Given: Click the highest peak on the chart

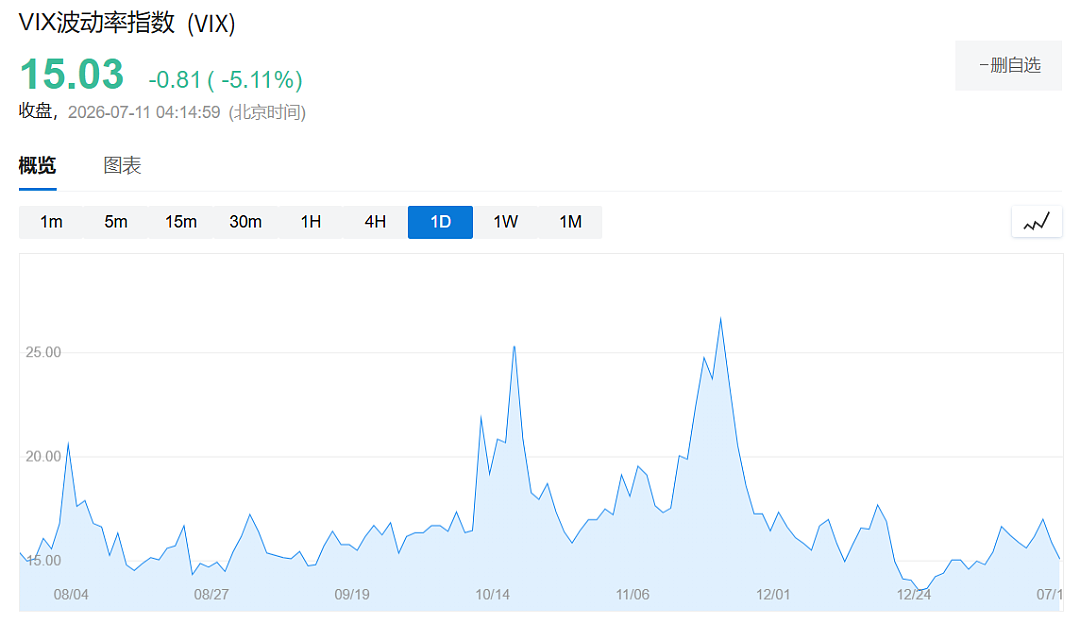Looking at the screenshot, I should point(720,319).
